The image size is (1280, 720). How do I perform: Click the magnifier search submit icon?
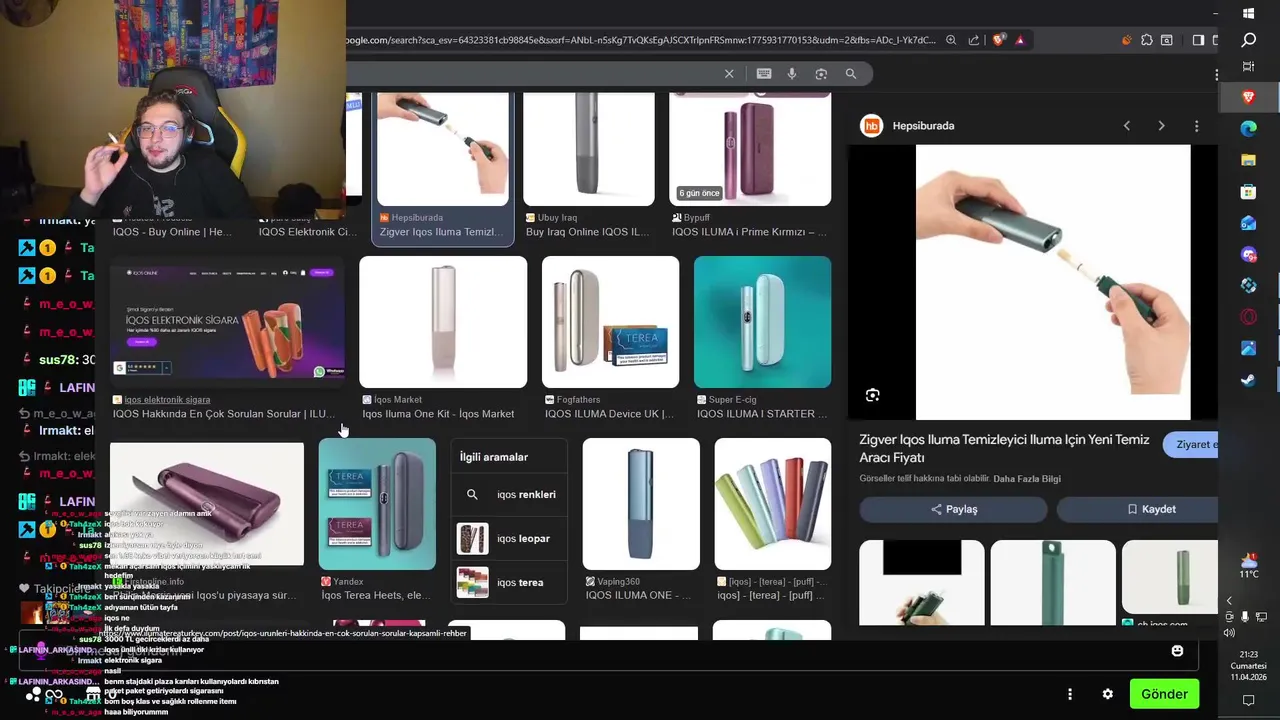coord(851,74)
